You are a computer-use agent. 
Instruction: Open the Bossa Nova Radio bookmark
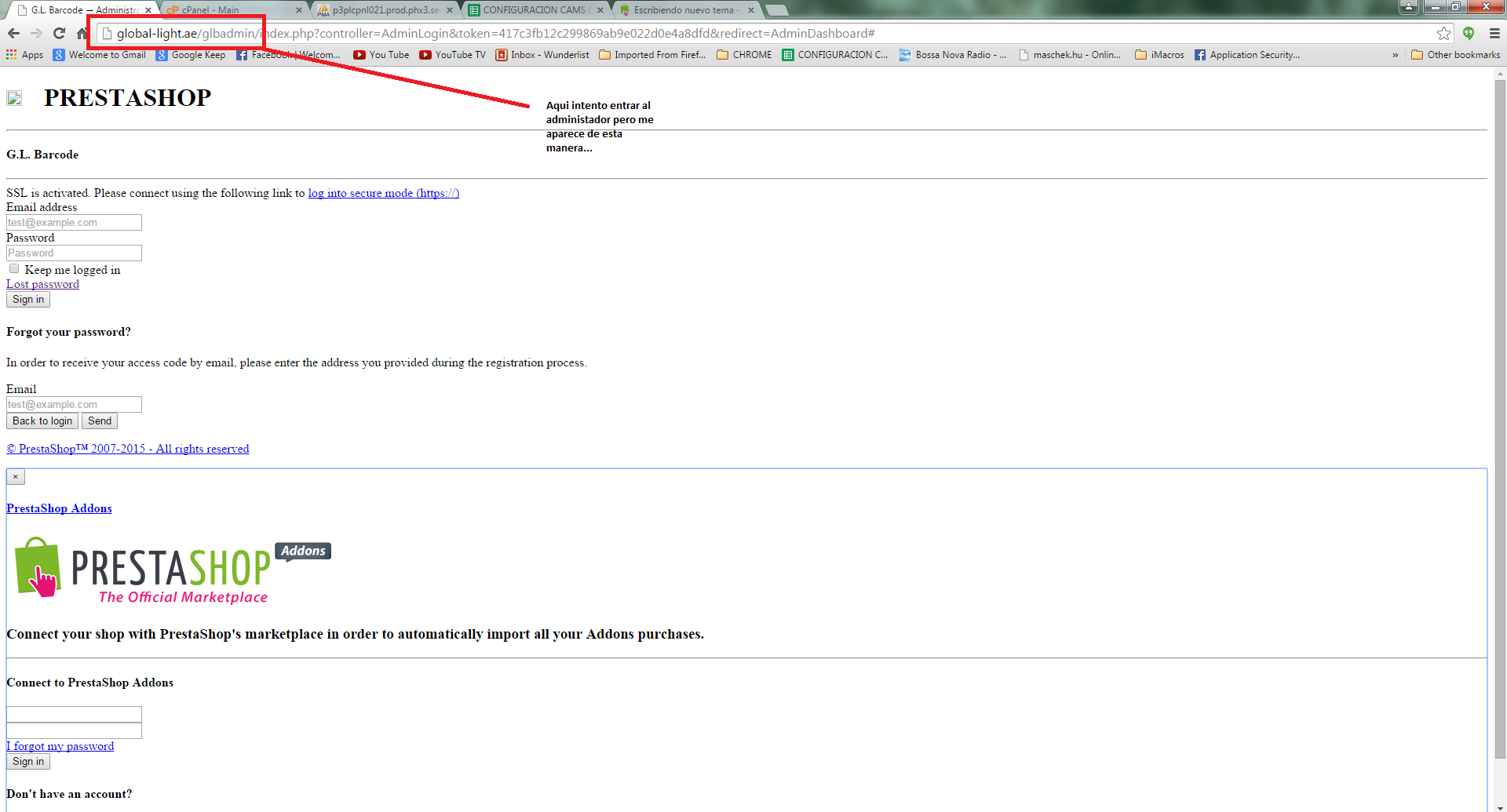953,55
